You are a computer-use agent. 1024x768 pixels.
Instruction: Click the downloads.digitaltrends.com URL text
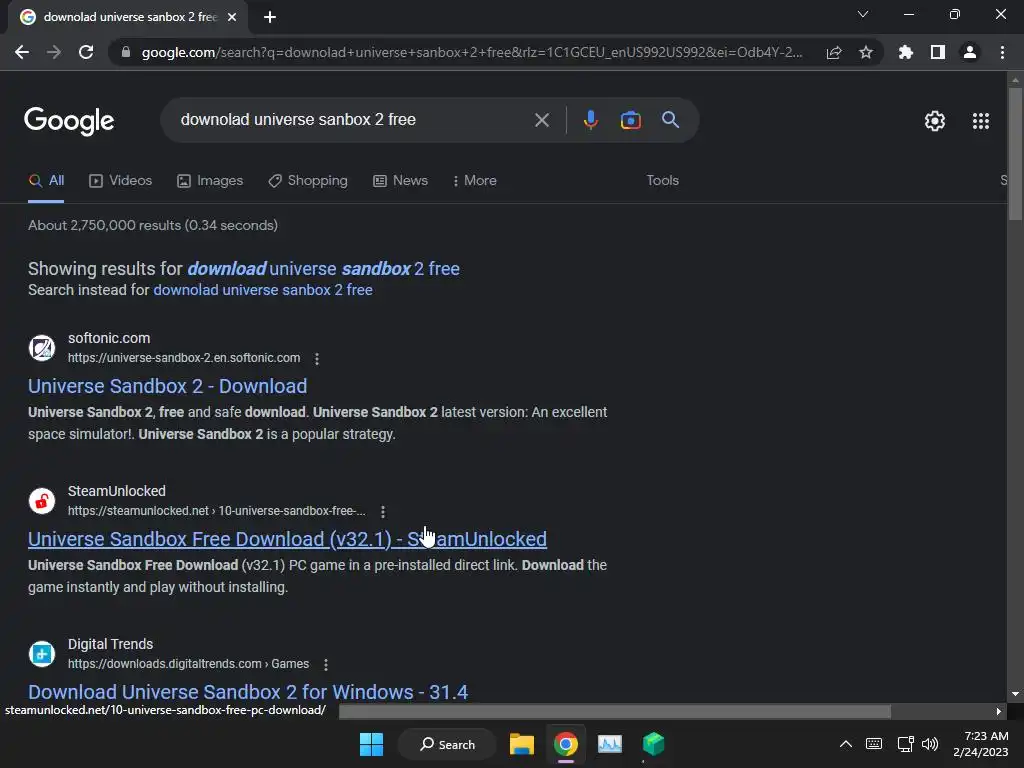click(x=188, y=664)
